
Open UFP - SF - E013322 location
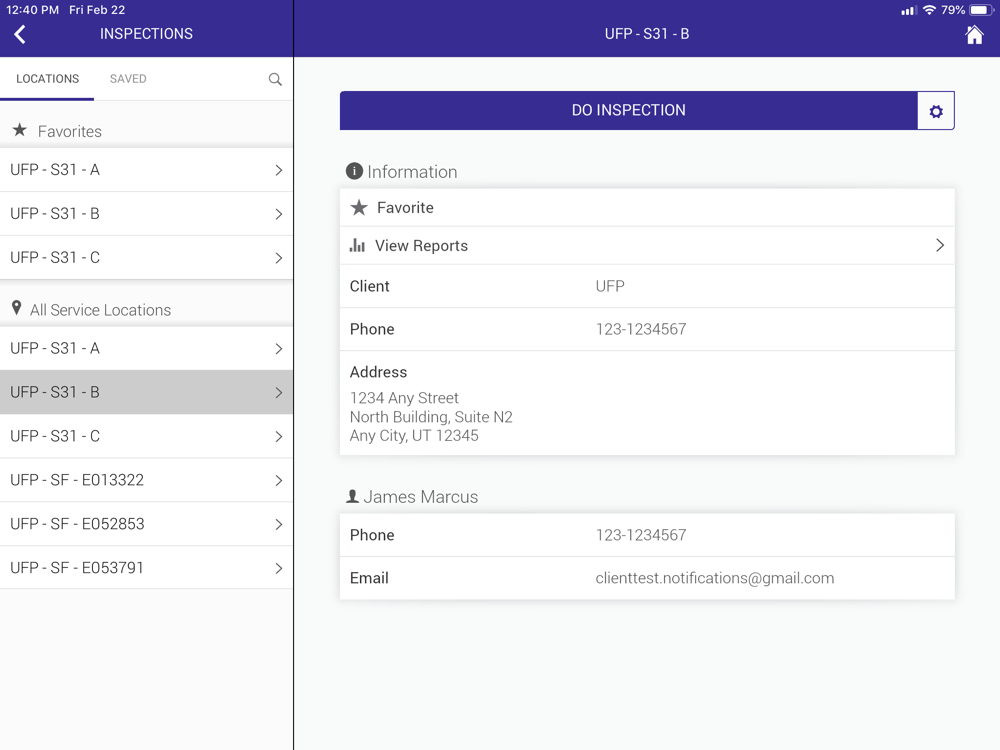point(146,480)
